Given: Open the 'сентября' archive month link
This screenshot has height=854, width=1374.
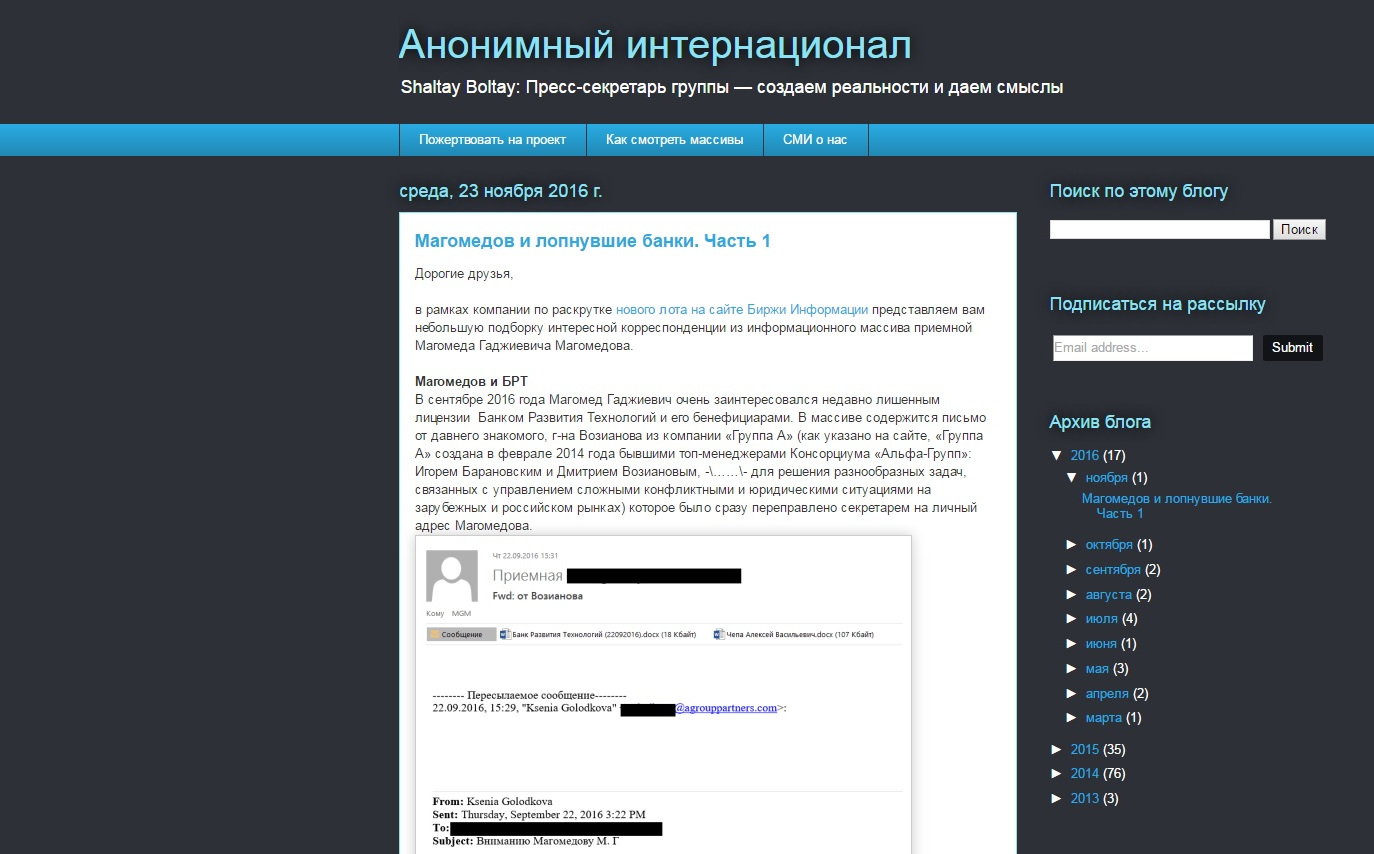Looking at the screenshot, I should tap(1112, 570).
